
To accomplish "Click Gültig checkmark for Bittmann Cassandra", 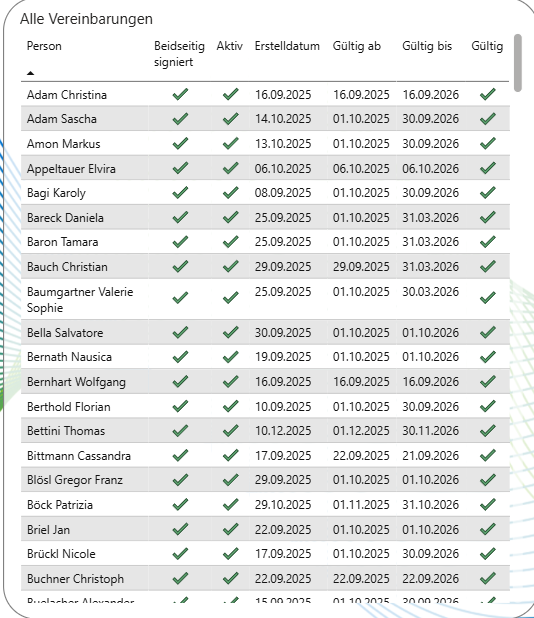I will [487, 455].
